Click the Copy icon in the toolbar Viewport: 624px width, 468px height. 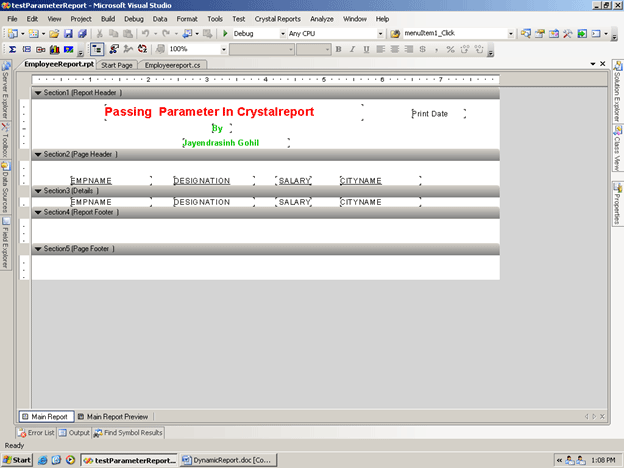113,34
